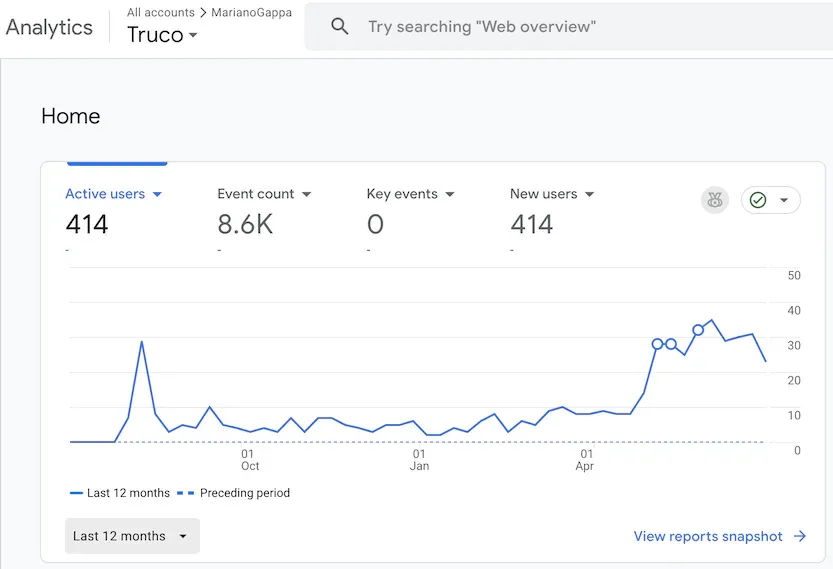Expand the Key events metric dropdown
The height and width of the screenshot is (569, 833).
point(450,194)
